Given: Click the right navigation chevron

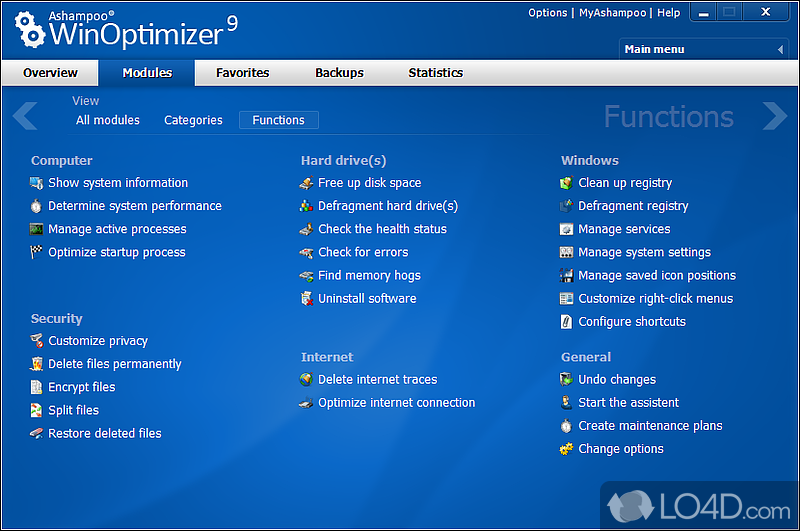Looking at the screenshot, I should tap(775, 116).
